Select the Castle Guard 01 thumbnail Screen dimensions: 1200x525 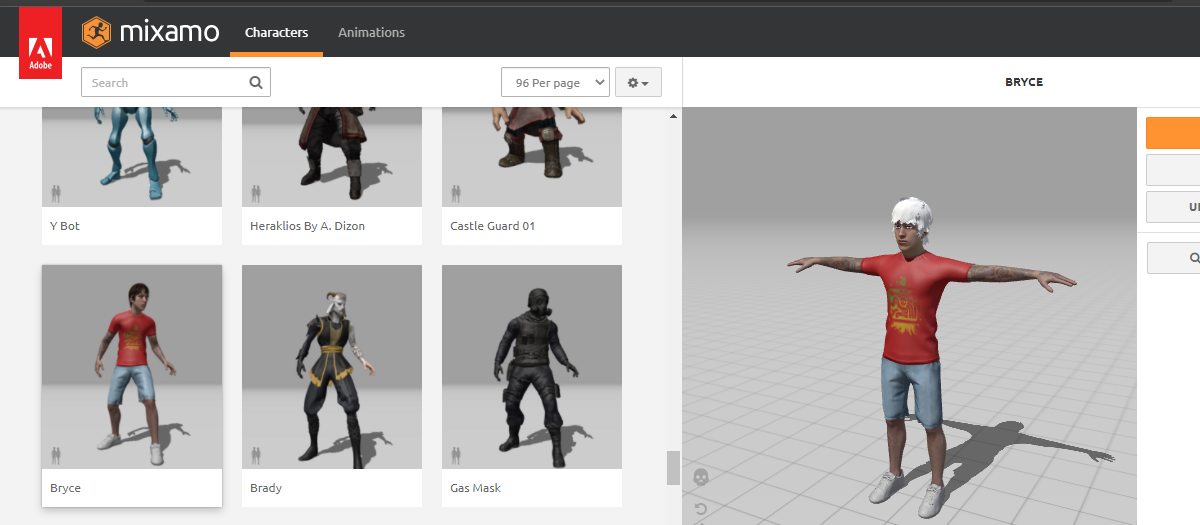click(x=532, y=155)
